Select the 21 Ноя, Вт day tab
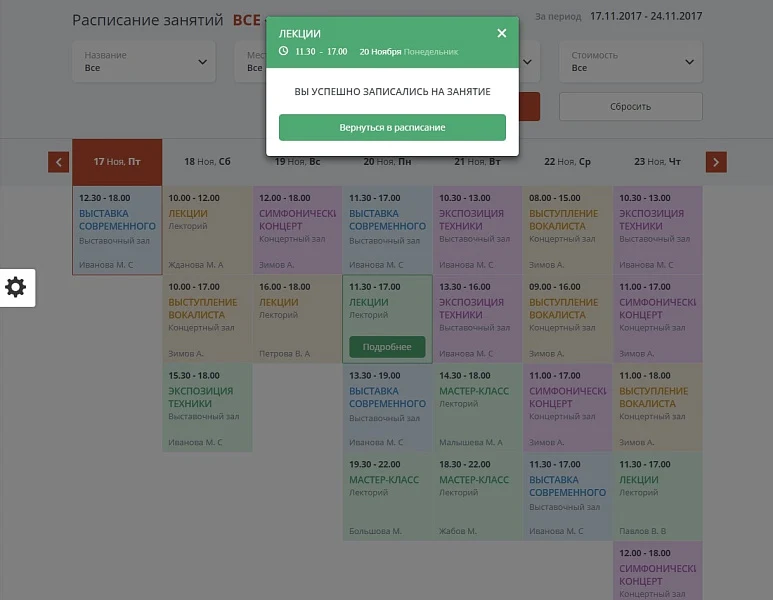Viewport: 773px width, 600px height. point(477,162)
